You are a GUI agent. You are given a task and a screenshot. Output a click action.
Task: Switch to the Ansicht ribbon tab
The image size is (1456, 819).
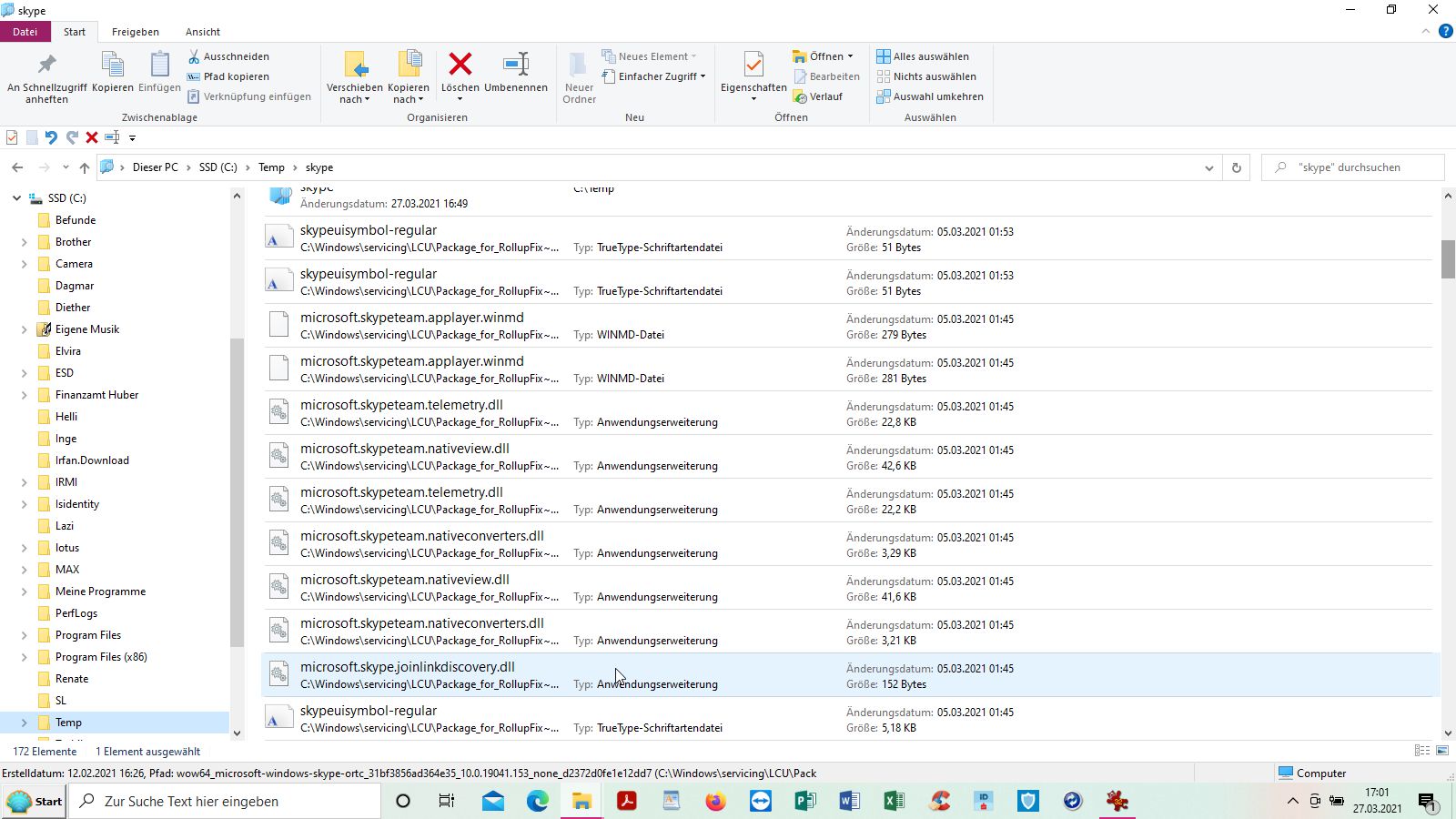click(203, 32)
